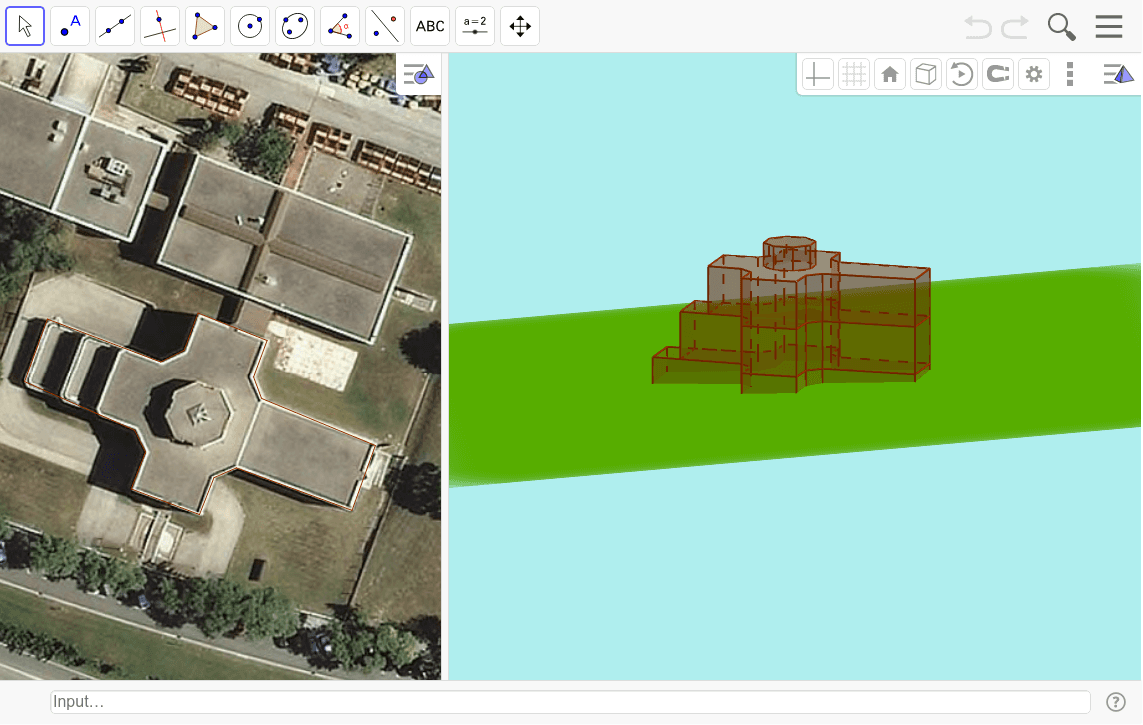1143x725 pixels.
Task: Select the Circle with Center tool
Action: pos(250,26)
